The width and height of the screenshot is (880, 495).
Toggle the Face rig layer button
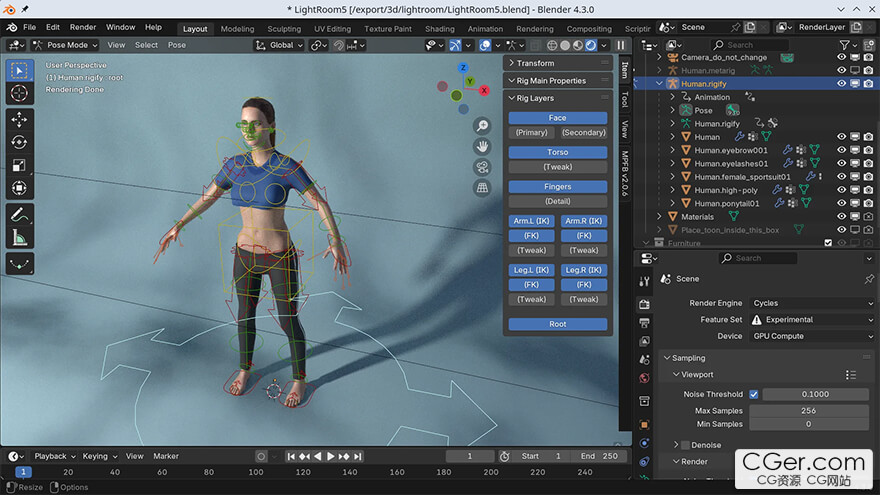(x=557, y=118)
